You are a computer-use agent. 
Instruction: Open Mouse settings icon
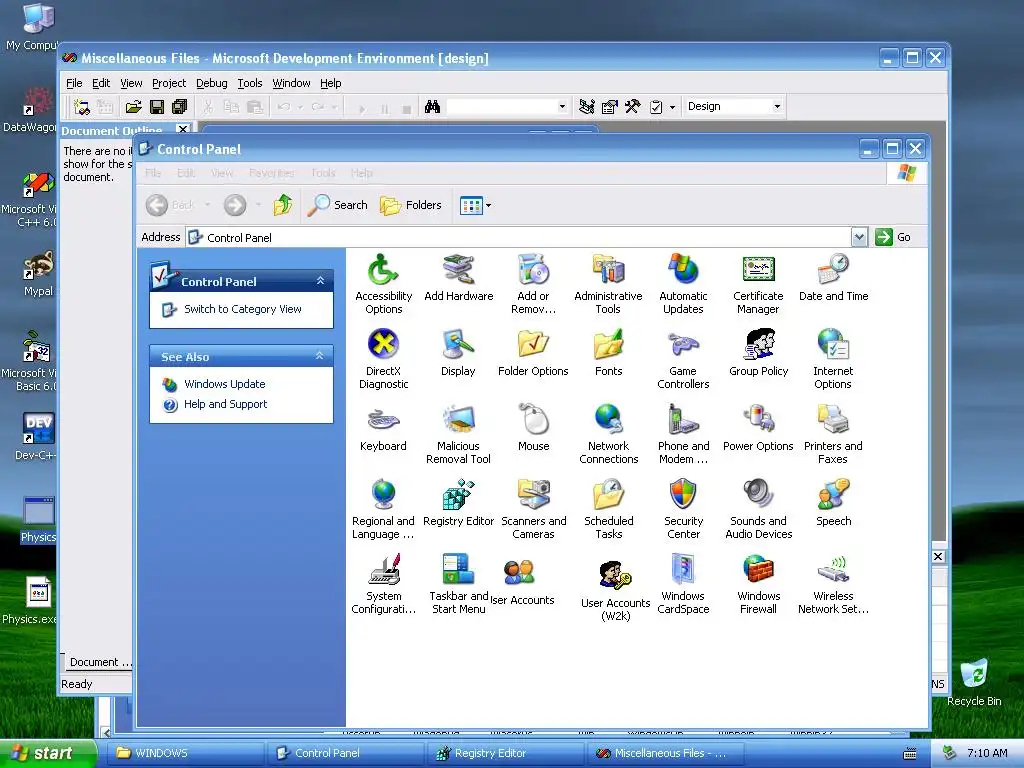534,429
